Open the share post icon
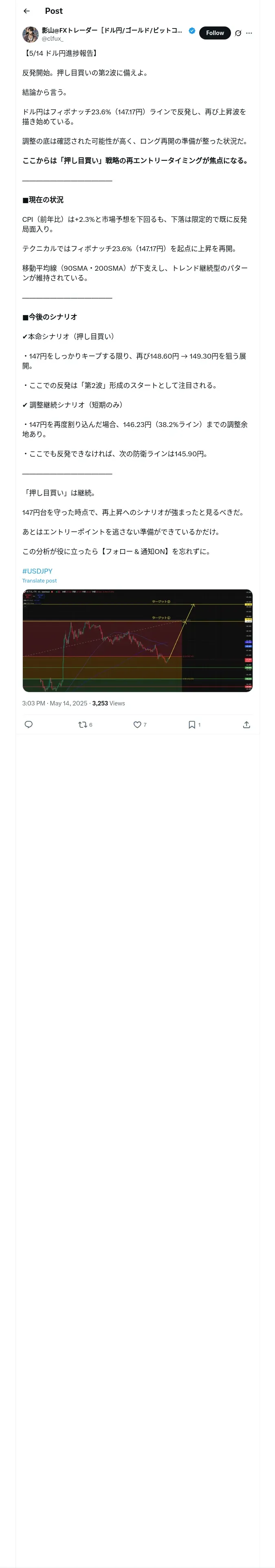275x1568 pixels. 246,724
